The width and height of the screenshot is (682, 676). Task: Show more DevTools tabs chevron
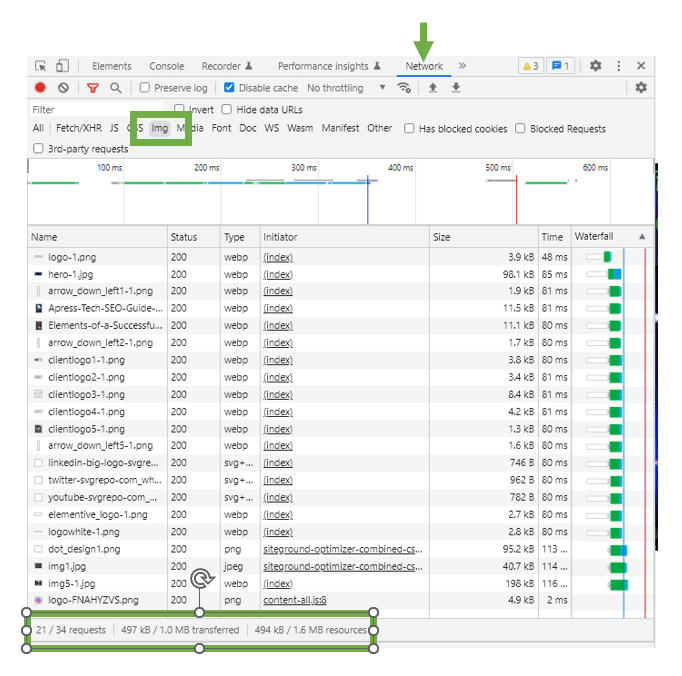(x=462, y=66)
